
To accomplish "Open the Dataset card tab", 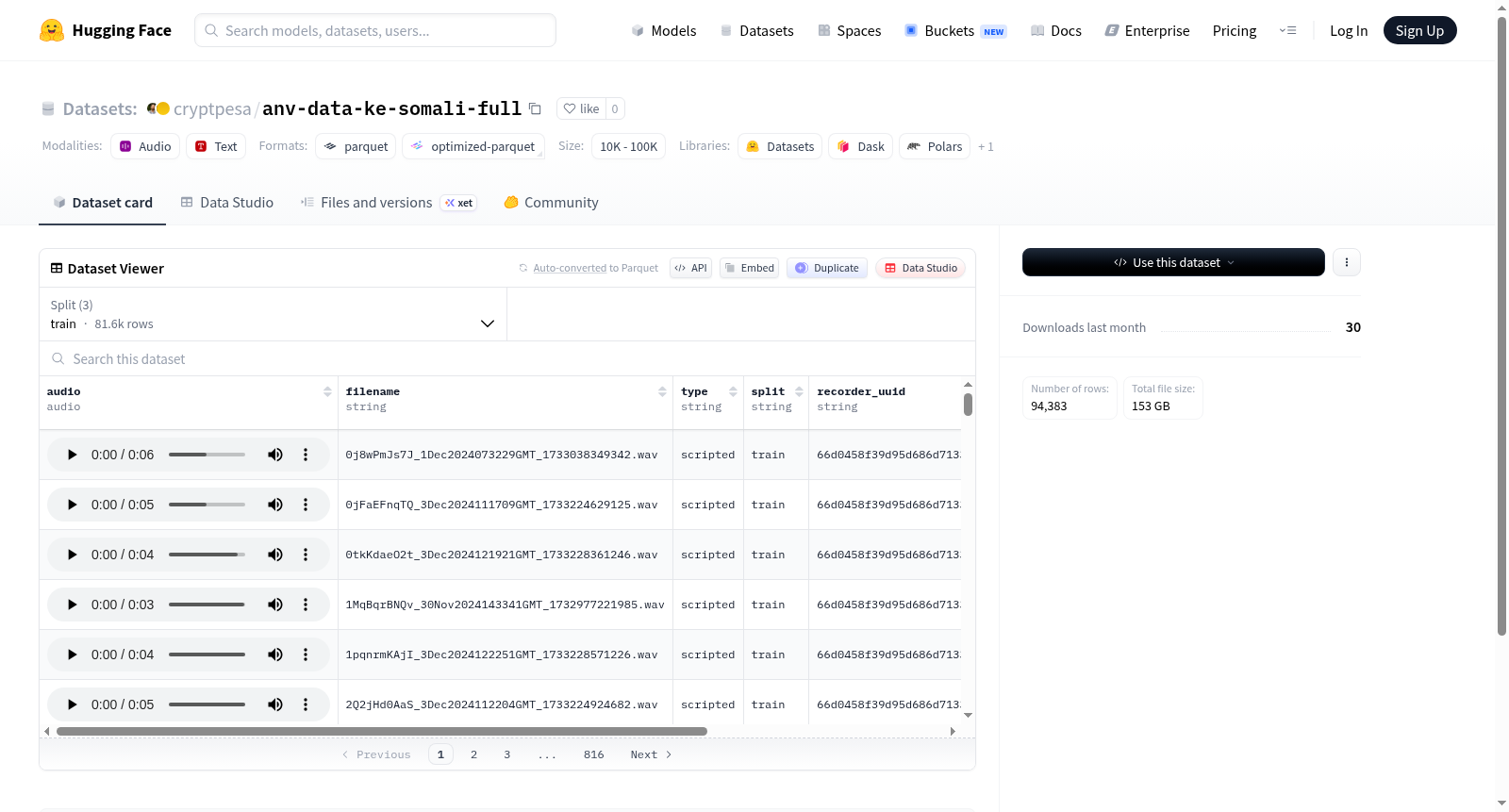I will tap(103, 203).
